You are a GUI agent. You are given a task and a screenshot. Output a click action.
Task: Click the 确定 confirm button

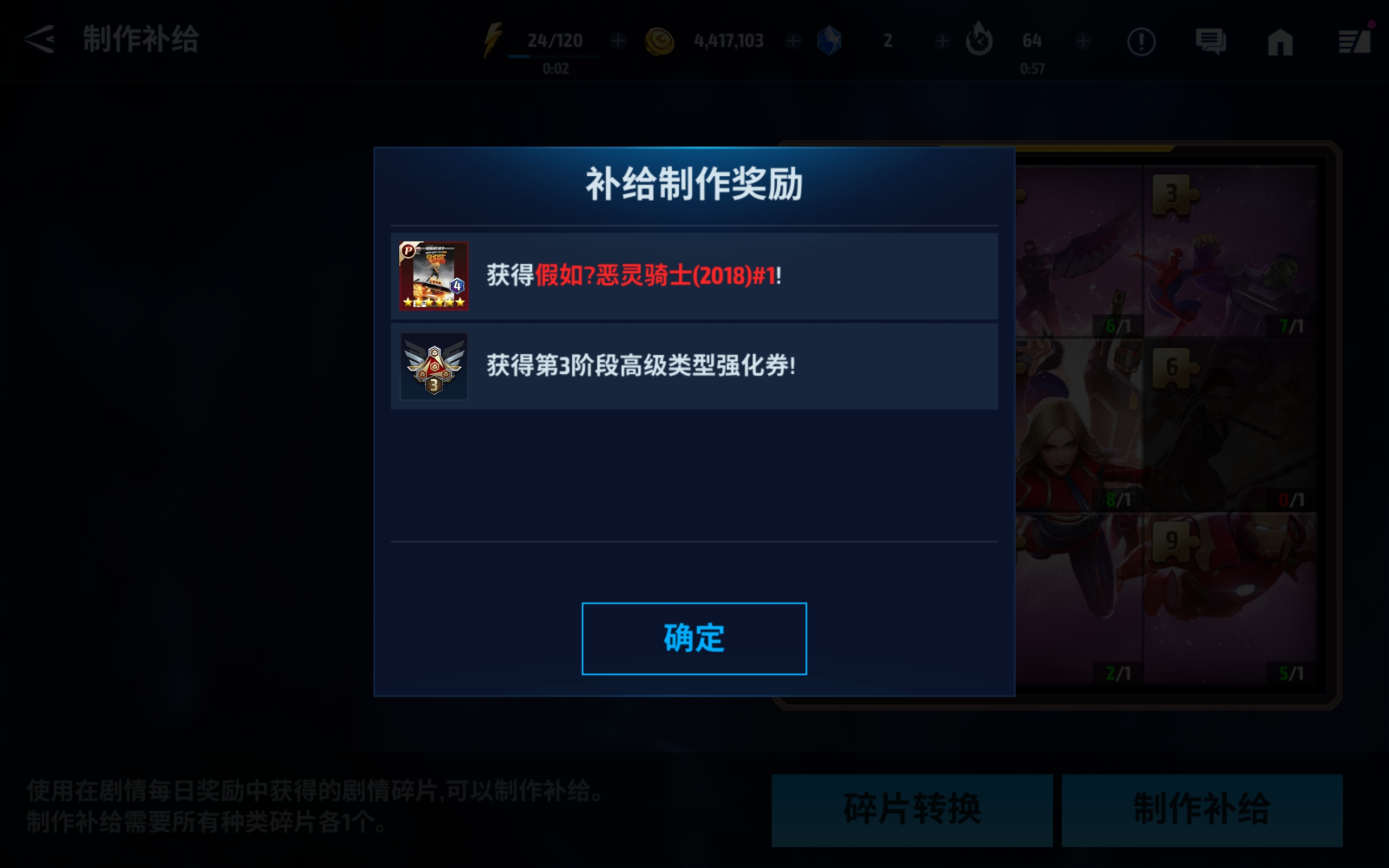tap(694, 639)
